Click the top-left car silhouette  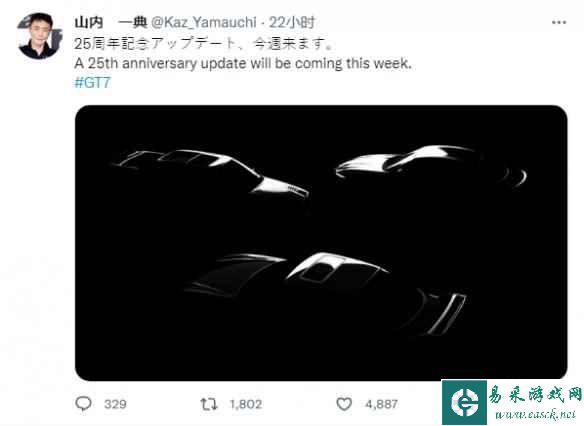(211, 173)
